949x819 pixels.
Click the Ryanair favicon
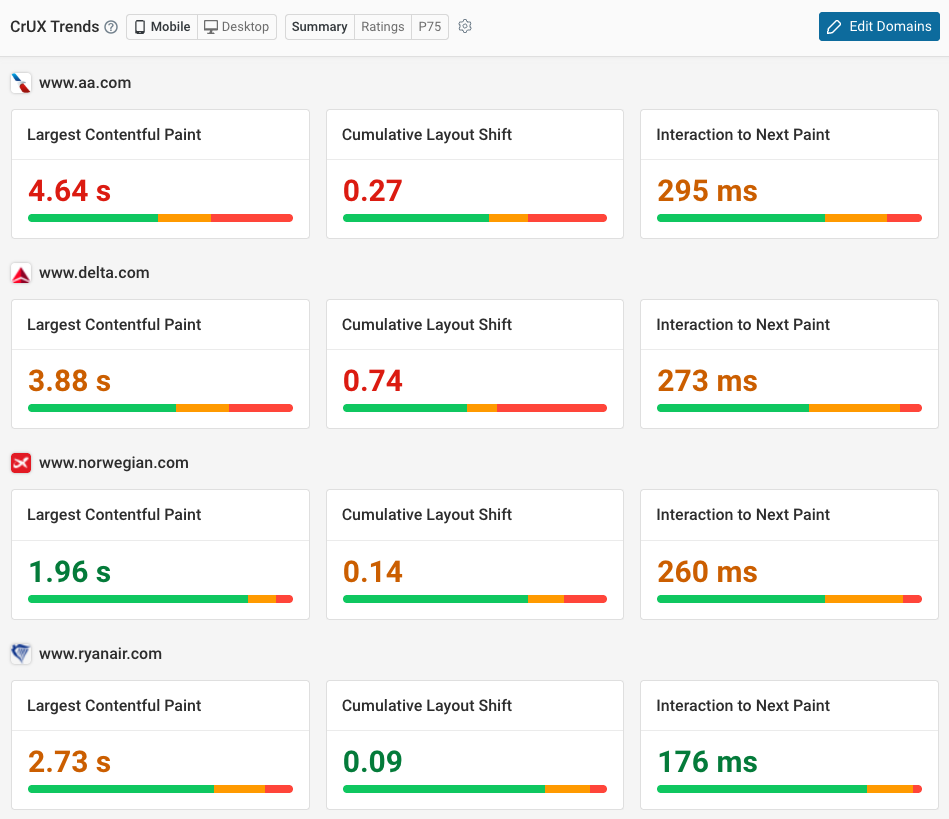(20, 654)
